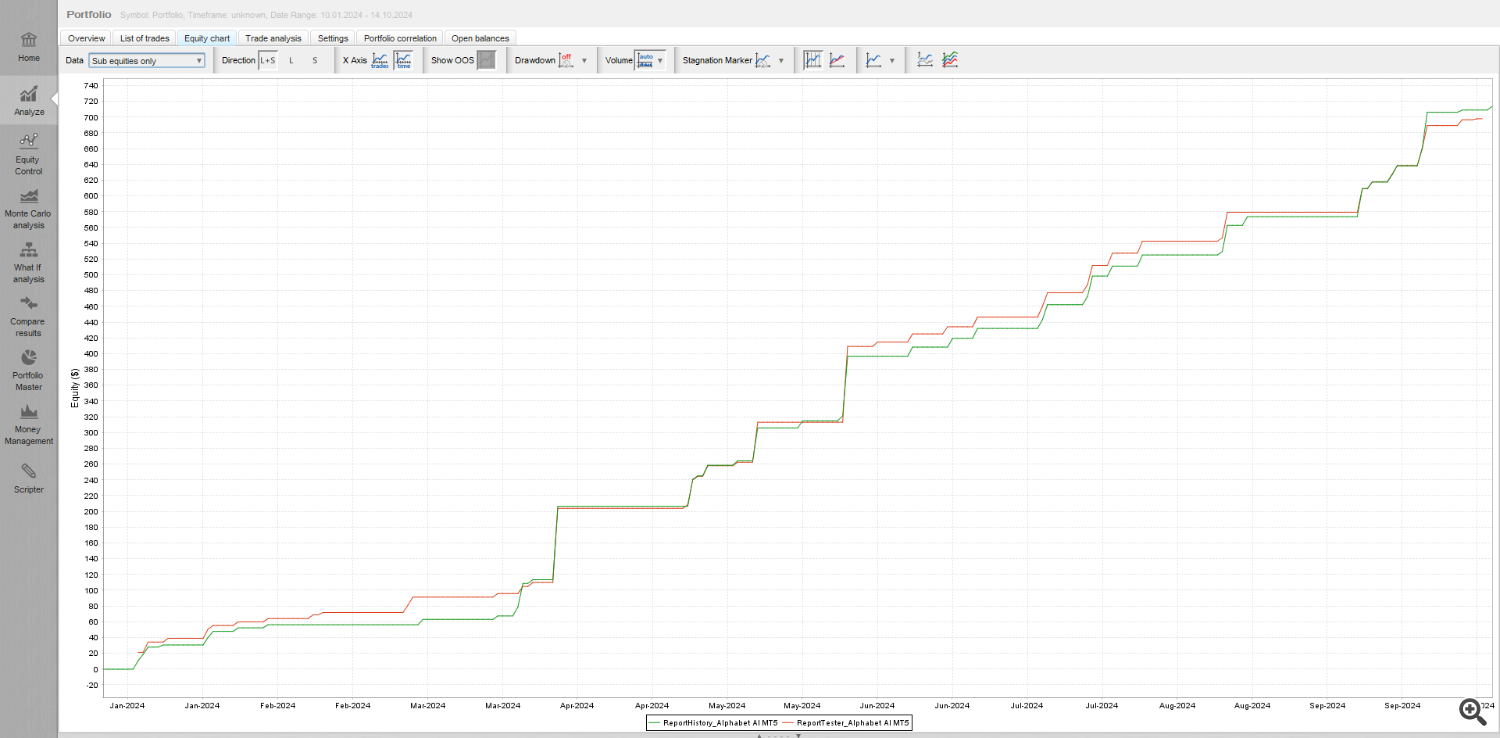Open the Scripter tool
The image size is (1500, 738).
(x=29, y=477)
